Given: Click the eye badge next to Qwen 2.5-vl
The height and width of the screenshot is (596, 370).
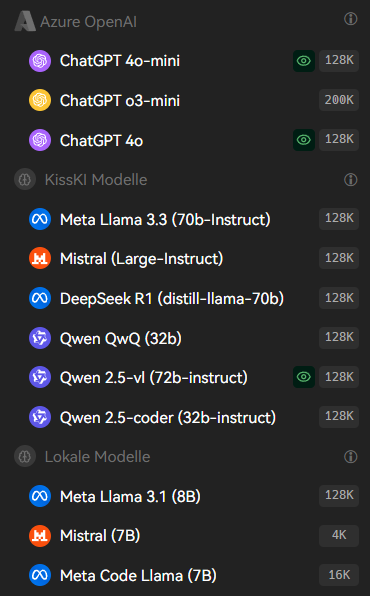Looking at the screenshot, I should [304, 377].
